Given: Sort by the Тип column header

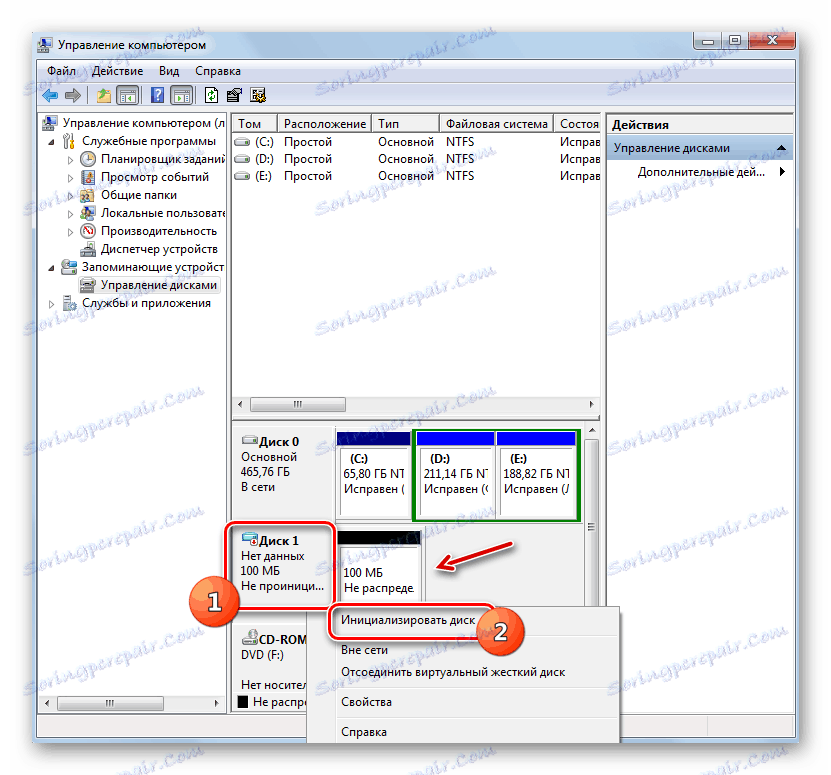Looking at the screenshot, I should tap(405, 124).
